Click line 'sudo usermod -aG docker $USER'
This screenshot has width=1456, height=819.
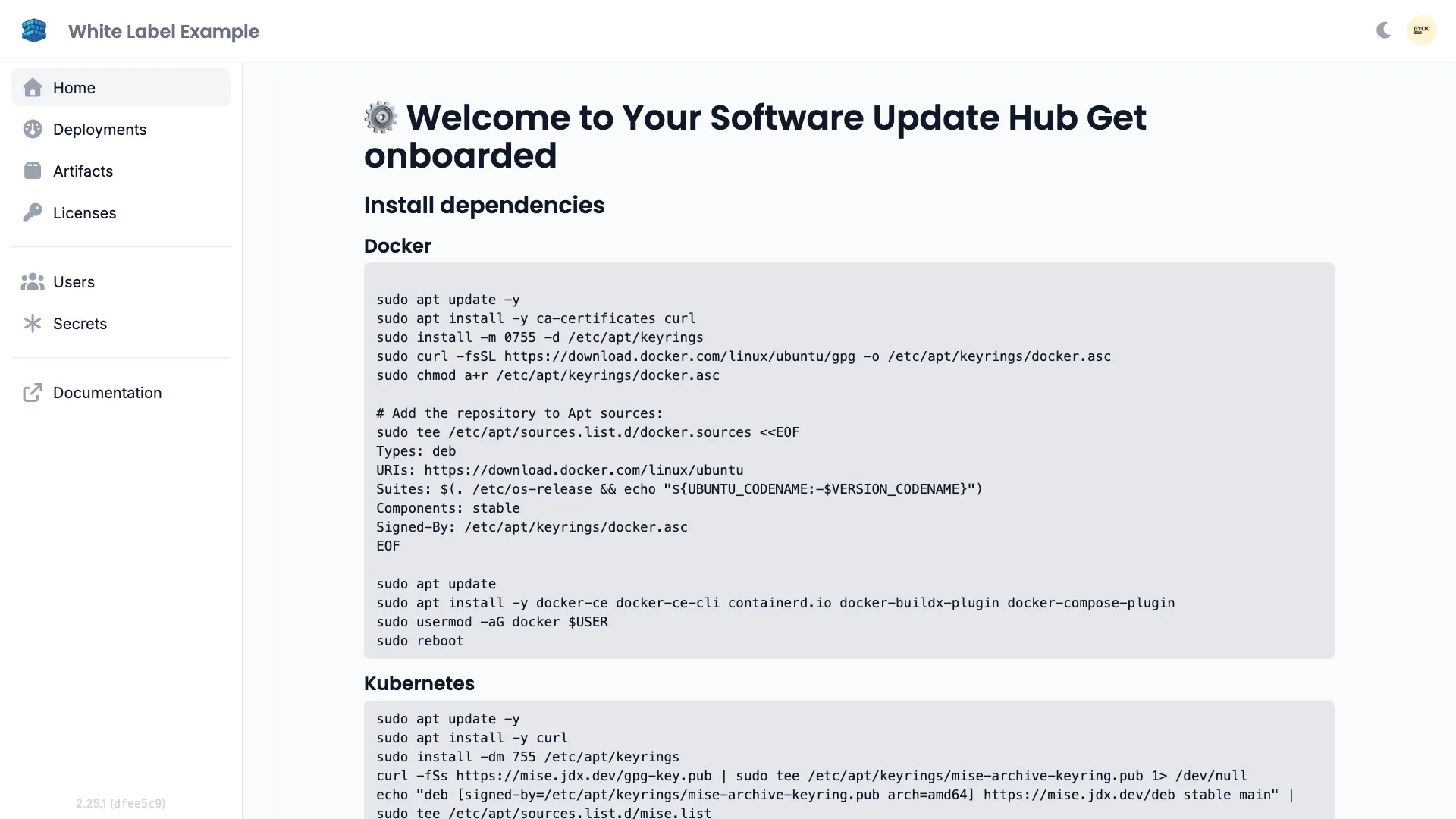coord(491,622)
